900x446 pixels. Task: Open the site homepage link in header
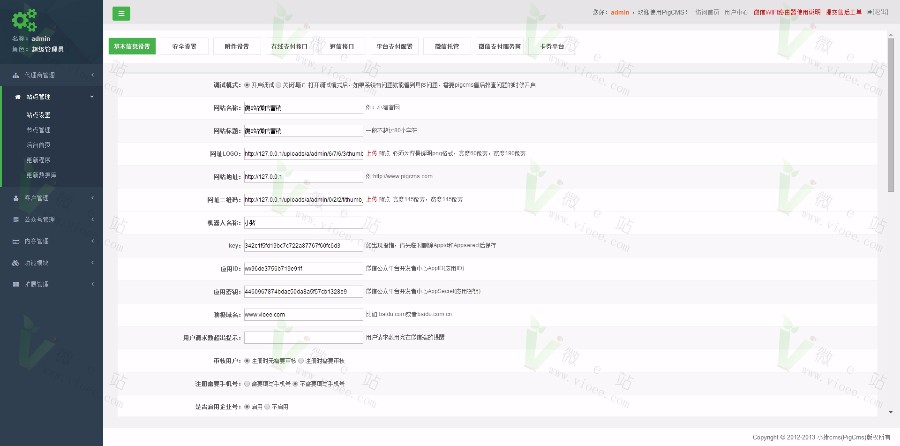point(706,12)
